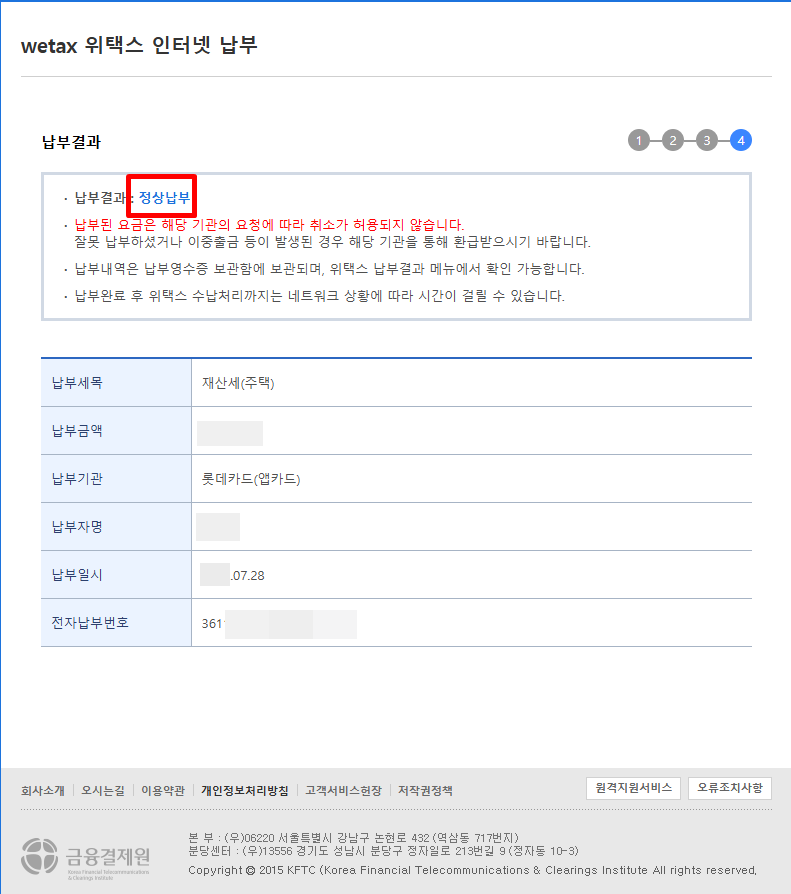Click the 납부결과 section heading
The width and height of the screenshot is (791, 894).
tap(71, 142)
